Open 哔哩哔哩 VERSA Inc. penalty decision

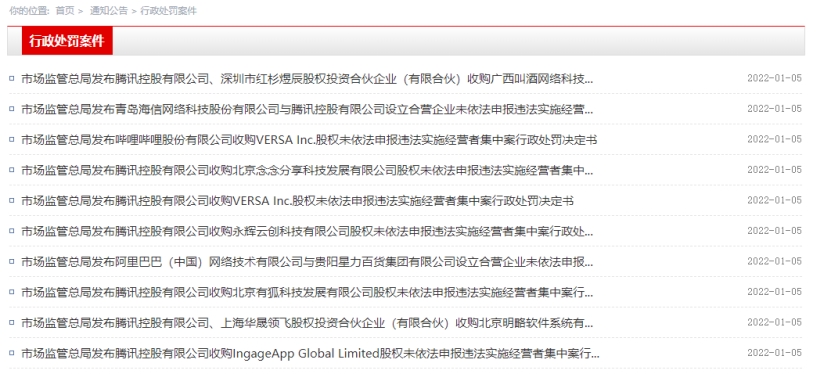point(309,140)
